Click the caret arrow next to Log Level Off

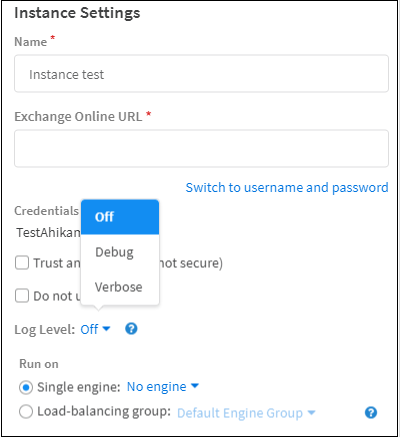[x=106, y=329]
